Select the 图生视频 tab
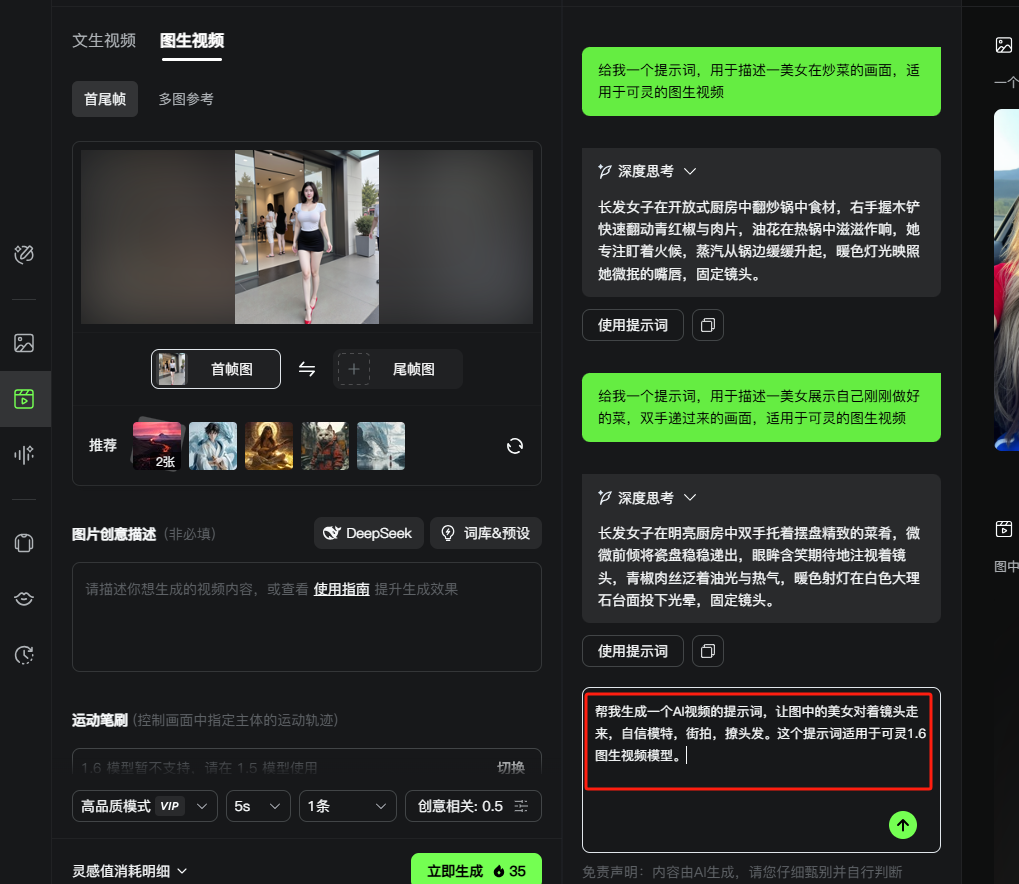Viewport: 1019px width, 884px height. click(192, 40)
